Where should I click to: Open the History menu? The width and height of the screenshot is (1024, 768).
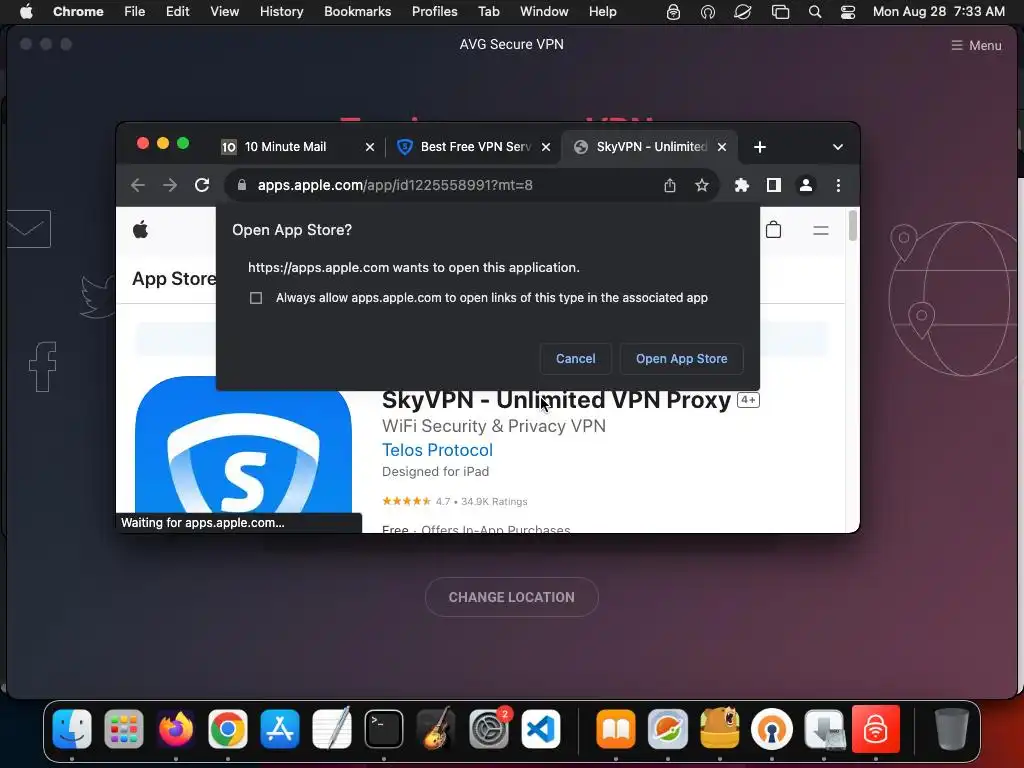click(281, 12)
